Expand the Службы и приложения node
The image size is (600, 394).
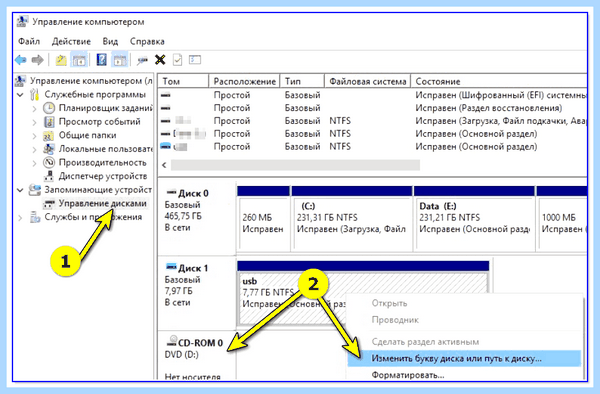click(21, 218)
